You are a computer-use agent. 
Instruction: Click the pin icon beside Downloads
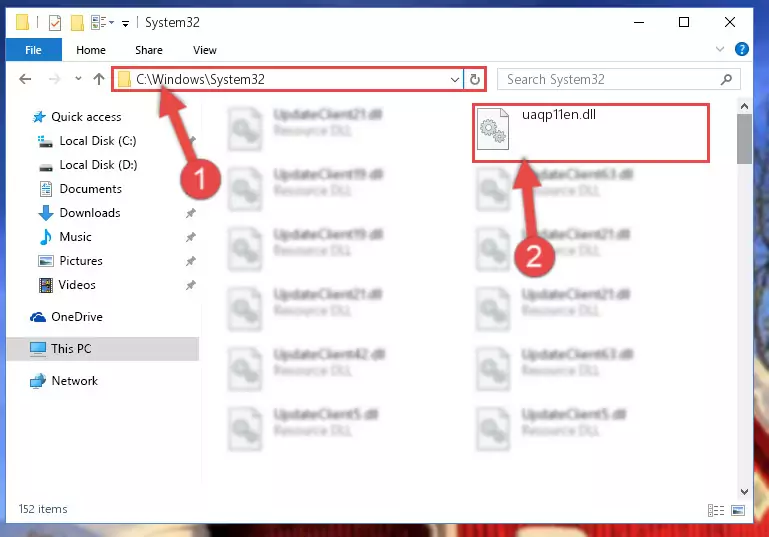coord(190,213)
